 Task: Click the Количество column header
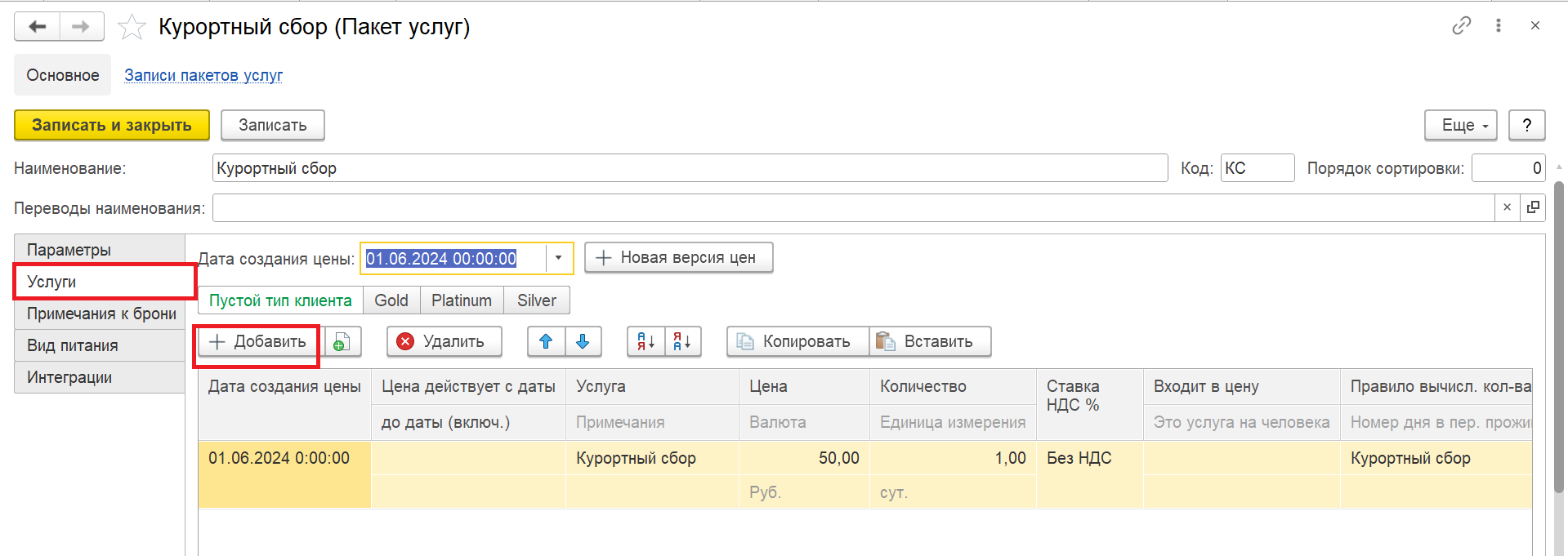point(953,386)
